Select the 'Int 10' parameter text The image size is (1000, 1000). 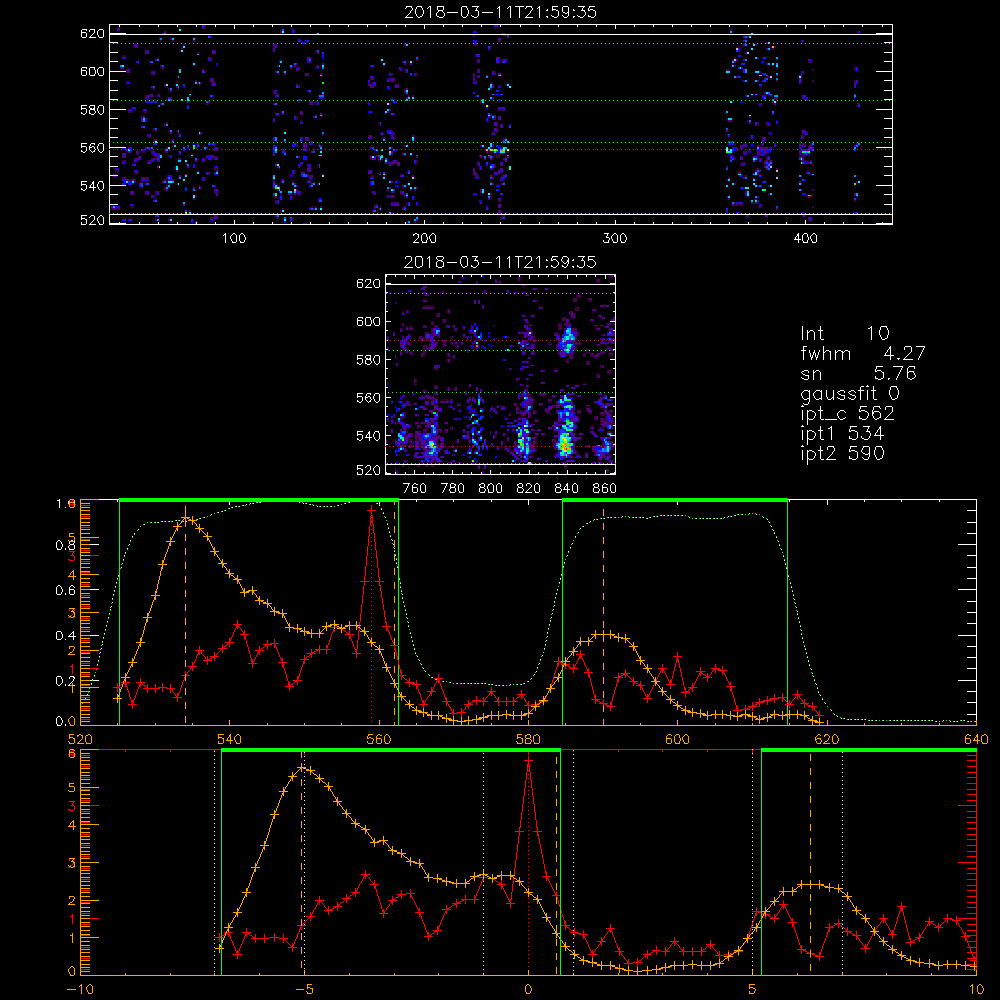coord(844,333)
